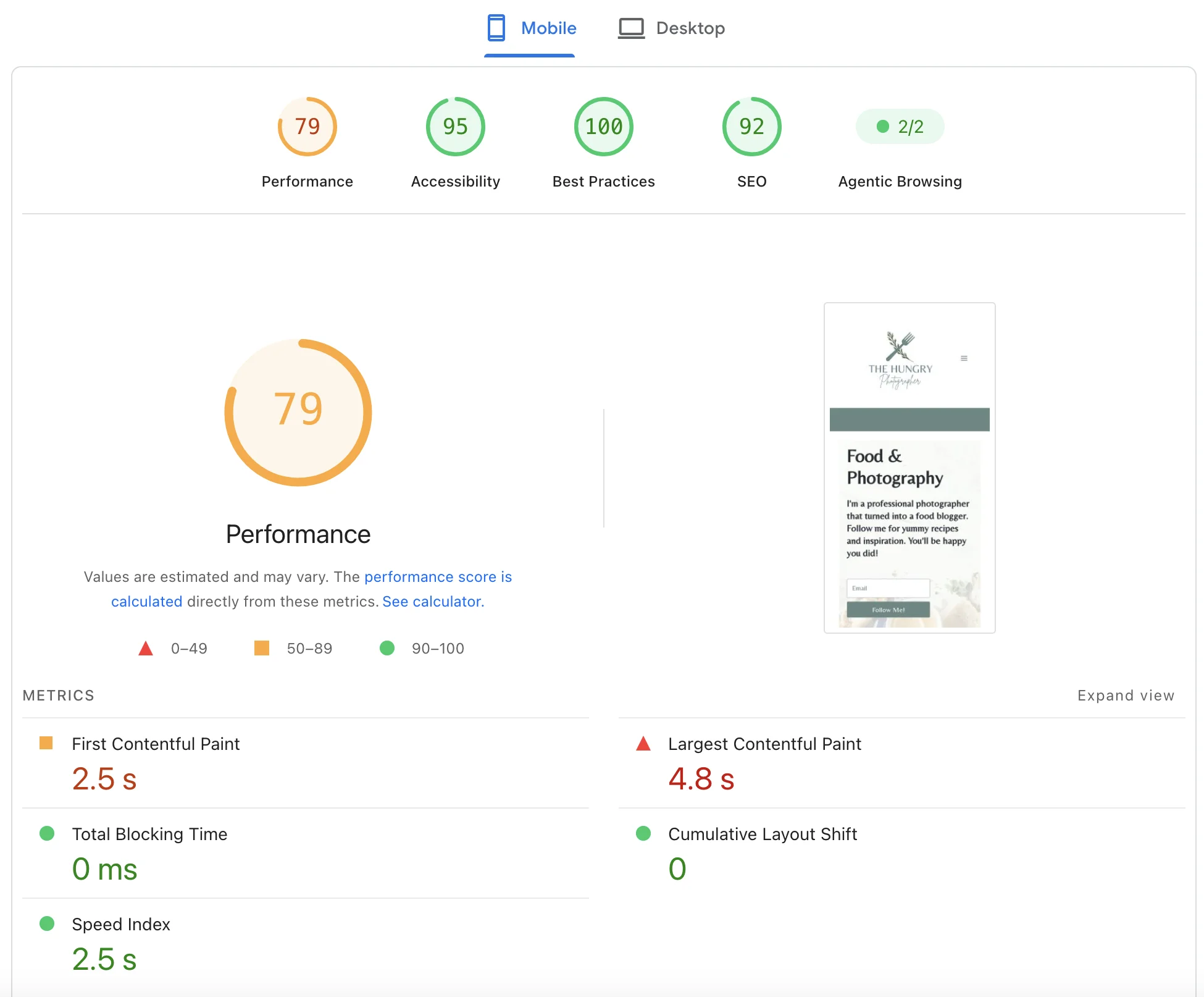1204x997 pixels.
Task: Click the Best Practices label
Action: (x=604, y=182)
